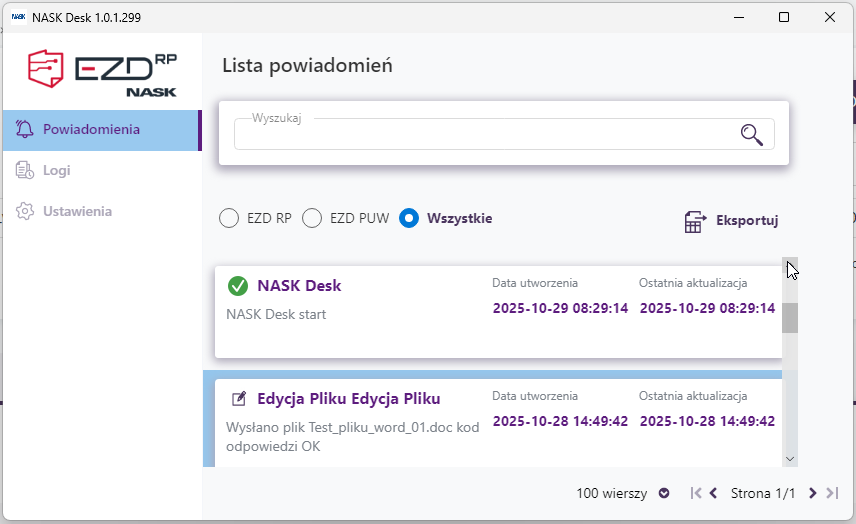Go to the first page of results
This screenshot has width=856, height=524.
[694, 493]
